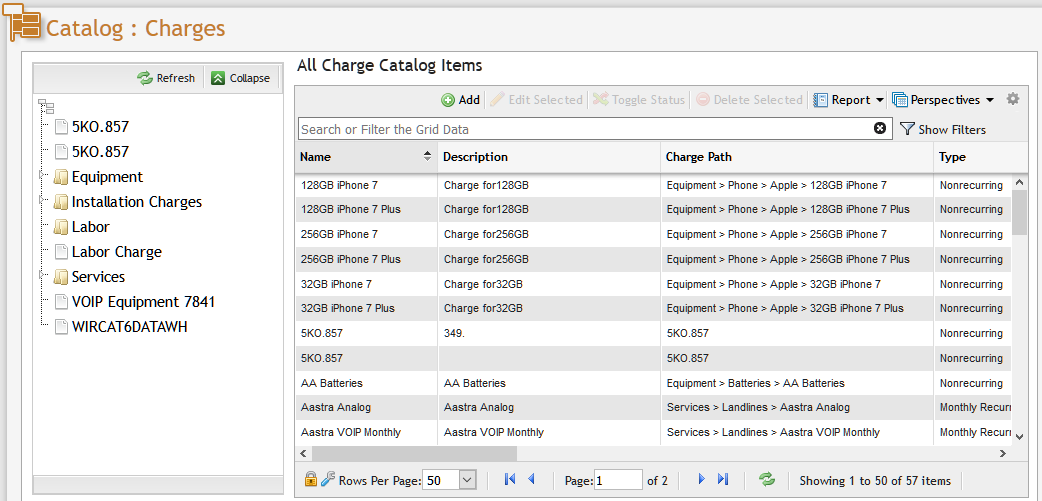1042x501 pixels.
Task: Refresh the catalog tree
Action: click(166, 78)
